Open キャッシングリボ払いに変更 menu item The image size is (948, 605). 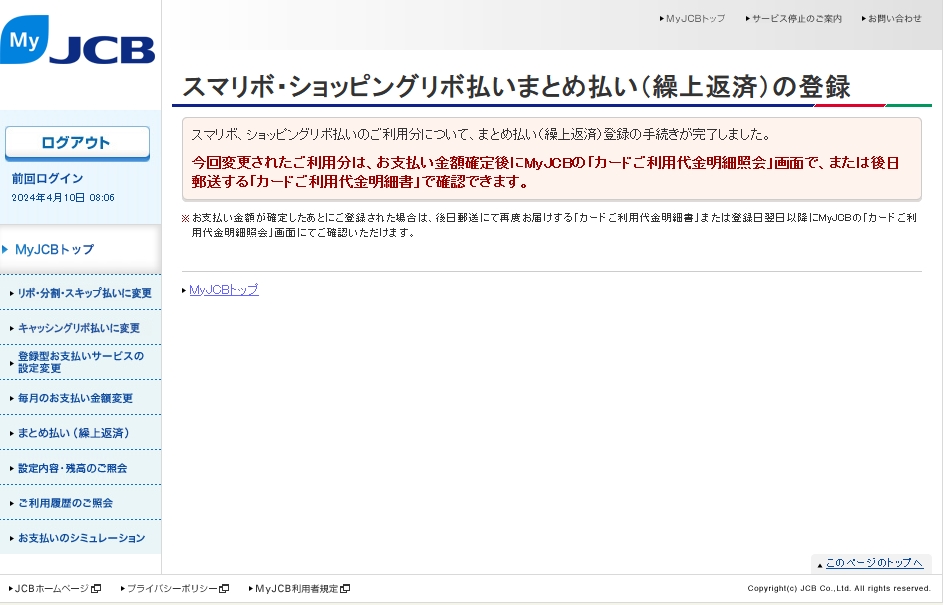click(79, 328)
